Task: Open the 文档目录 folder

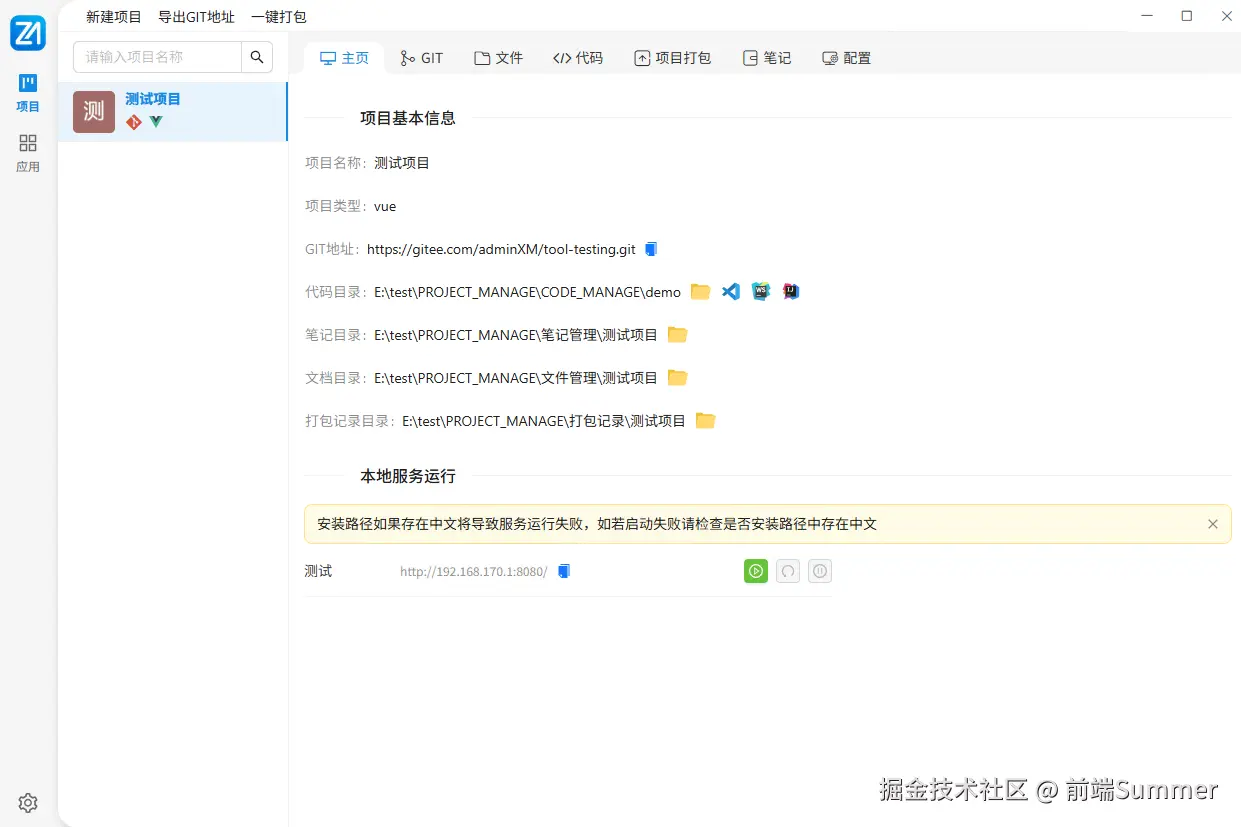Action: point(676,377)
